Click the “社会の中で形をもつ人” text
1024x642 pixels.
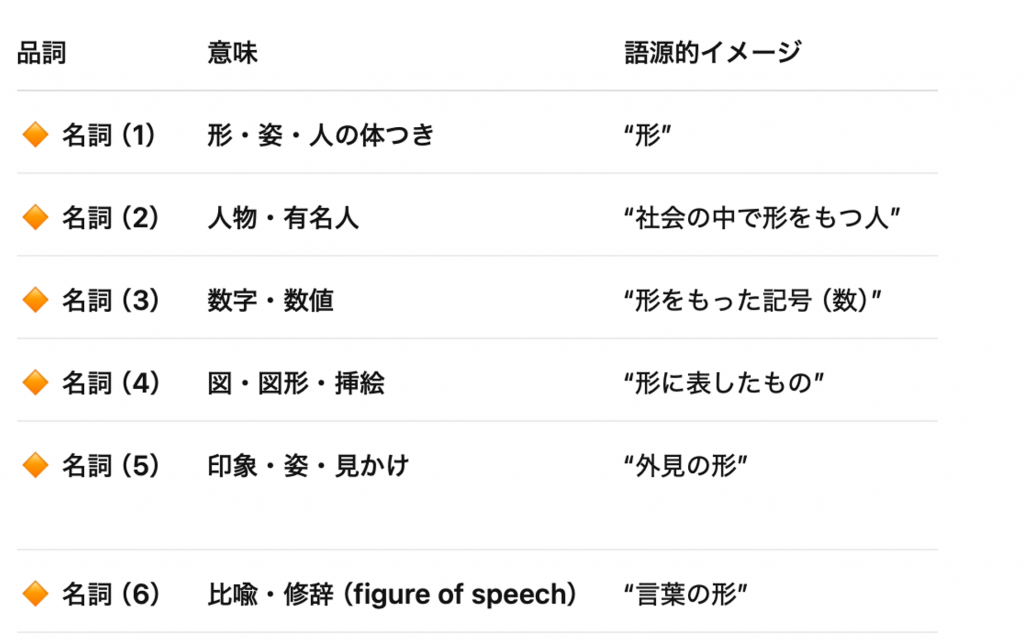coord(763,218)
